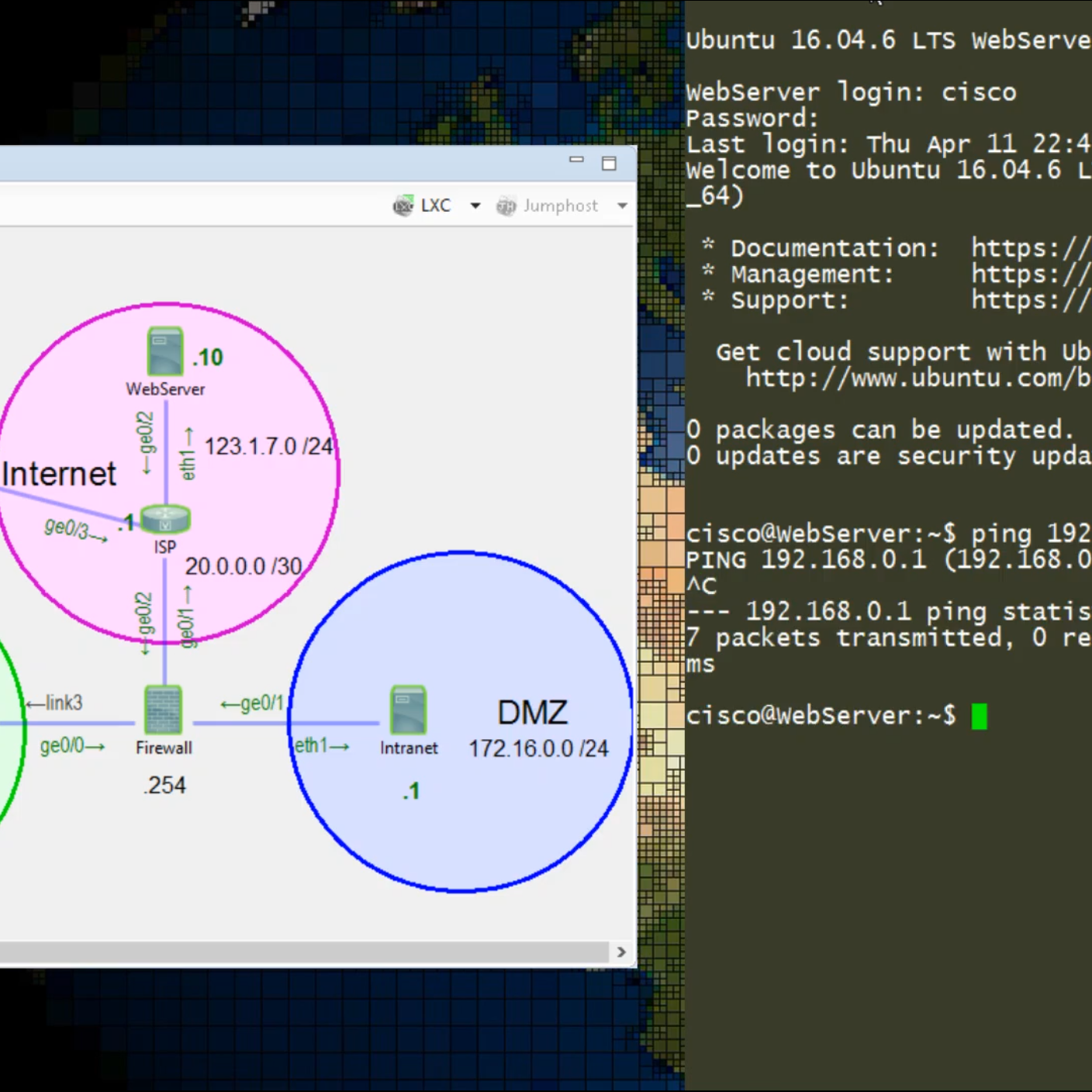Select the DMZ zone label
This screenshot has height=1092, width=1092.
coord(533,713)
